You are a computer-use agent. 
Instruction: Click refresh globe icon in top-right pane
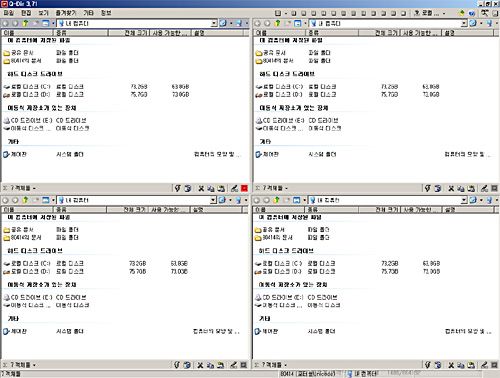click(473, 23)
